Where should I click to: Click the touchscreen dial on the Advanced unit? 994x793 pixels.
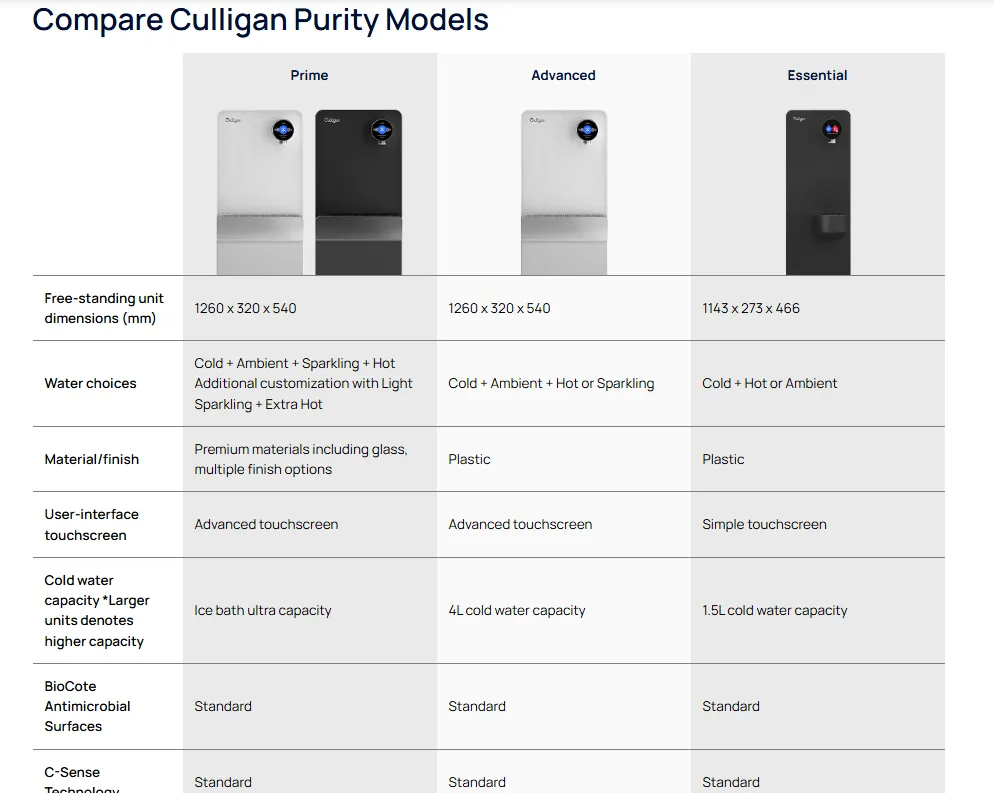[x=587, y=130]
